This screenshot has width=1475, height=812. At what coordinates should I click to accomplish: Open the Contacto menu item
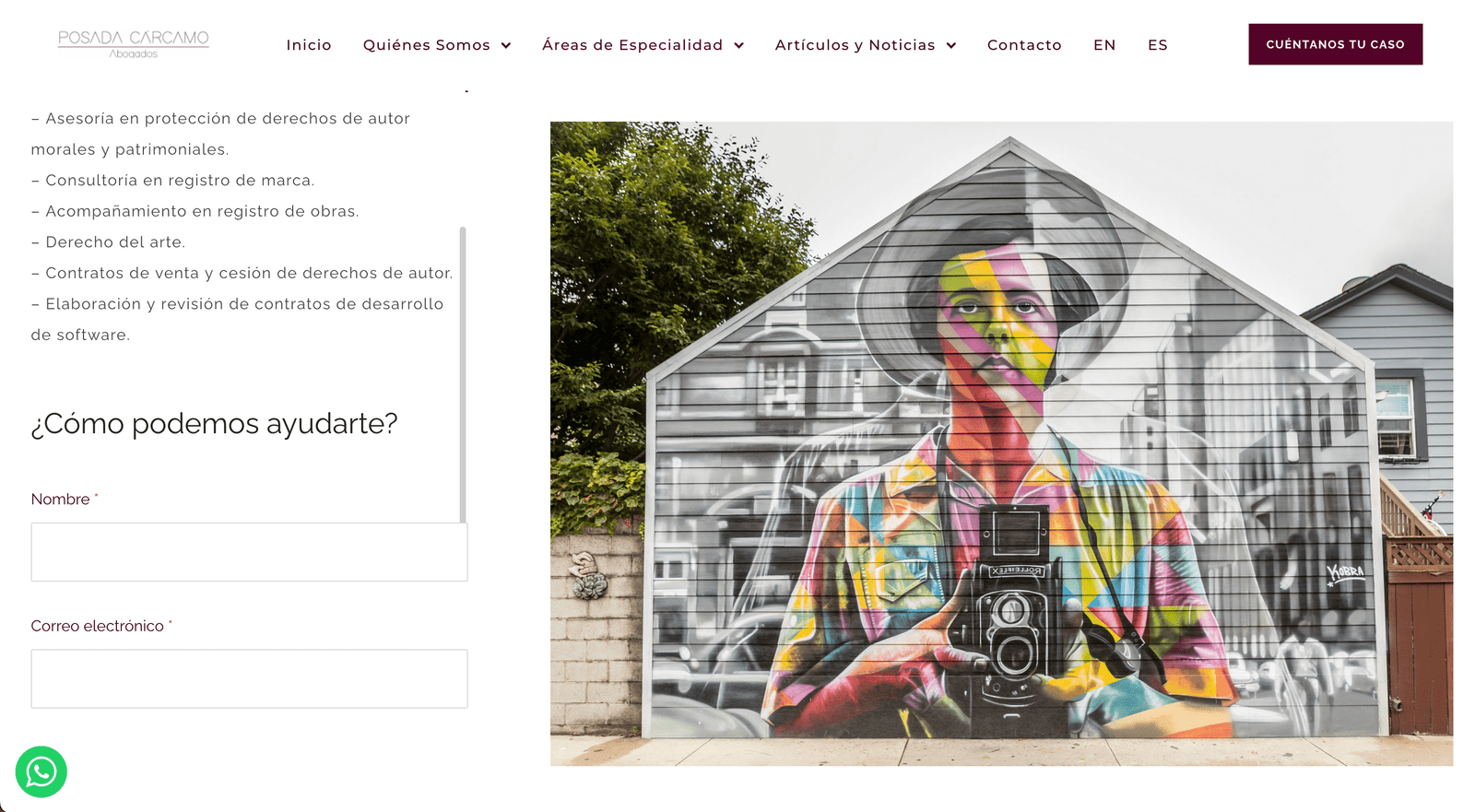click(x=1024, y=44)
